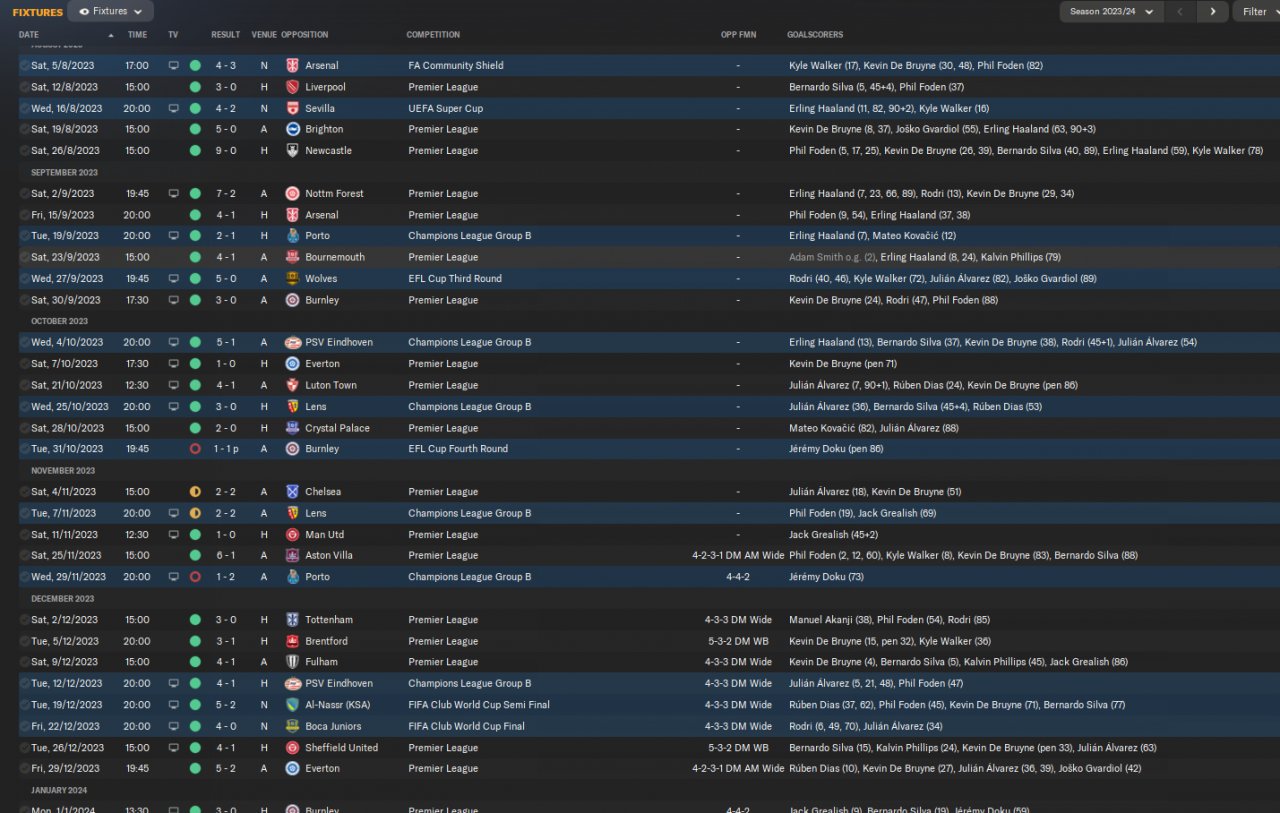Select the date Tue, 19/12/2023
Screen dimensions: 1280x813
tap(65, 705)
